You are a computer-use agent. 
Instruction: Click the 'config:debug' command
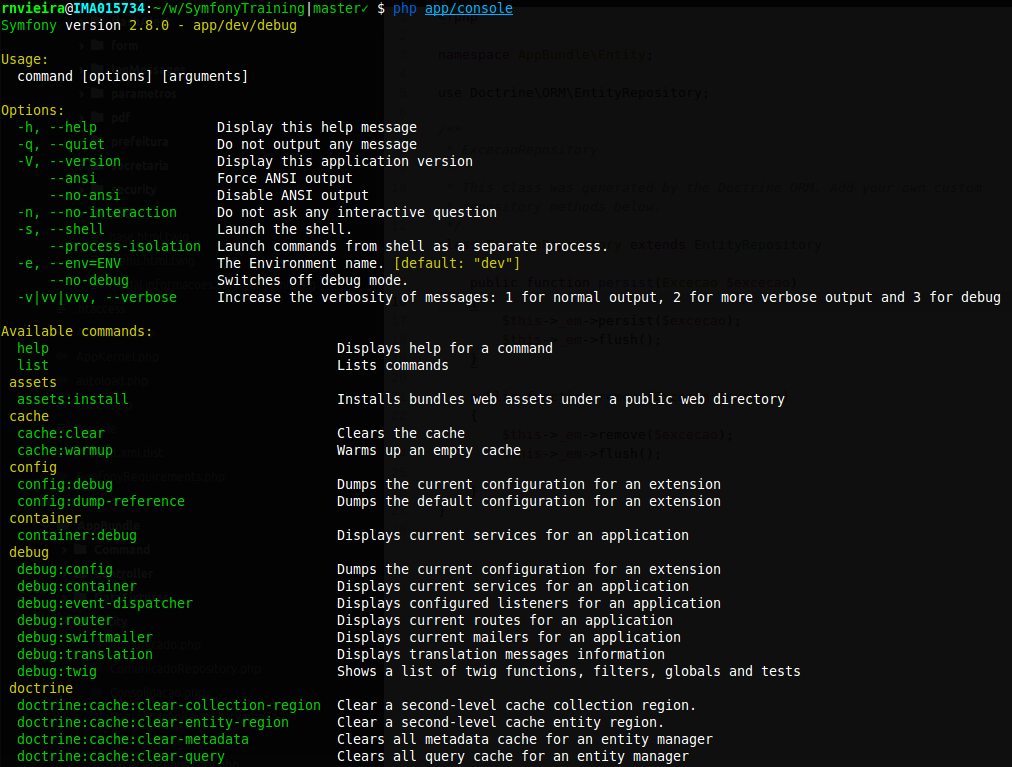65,484
